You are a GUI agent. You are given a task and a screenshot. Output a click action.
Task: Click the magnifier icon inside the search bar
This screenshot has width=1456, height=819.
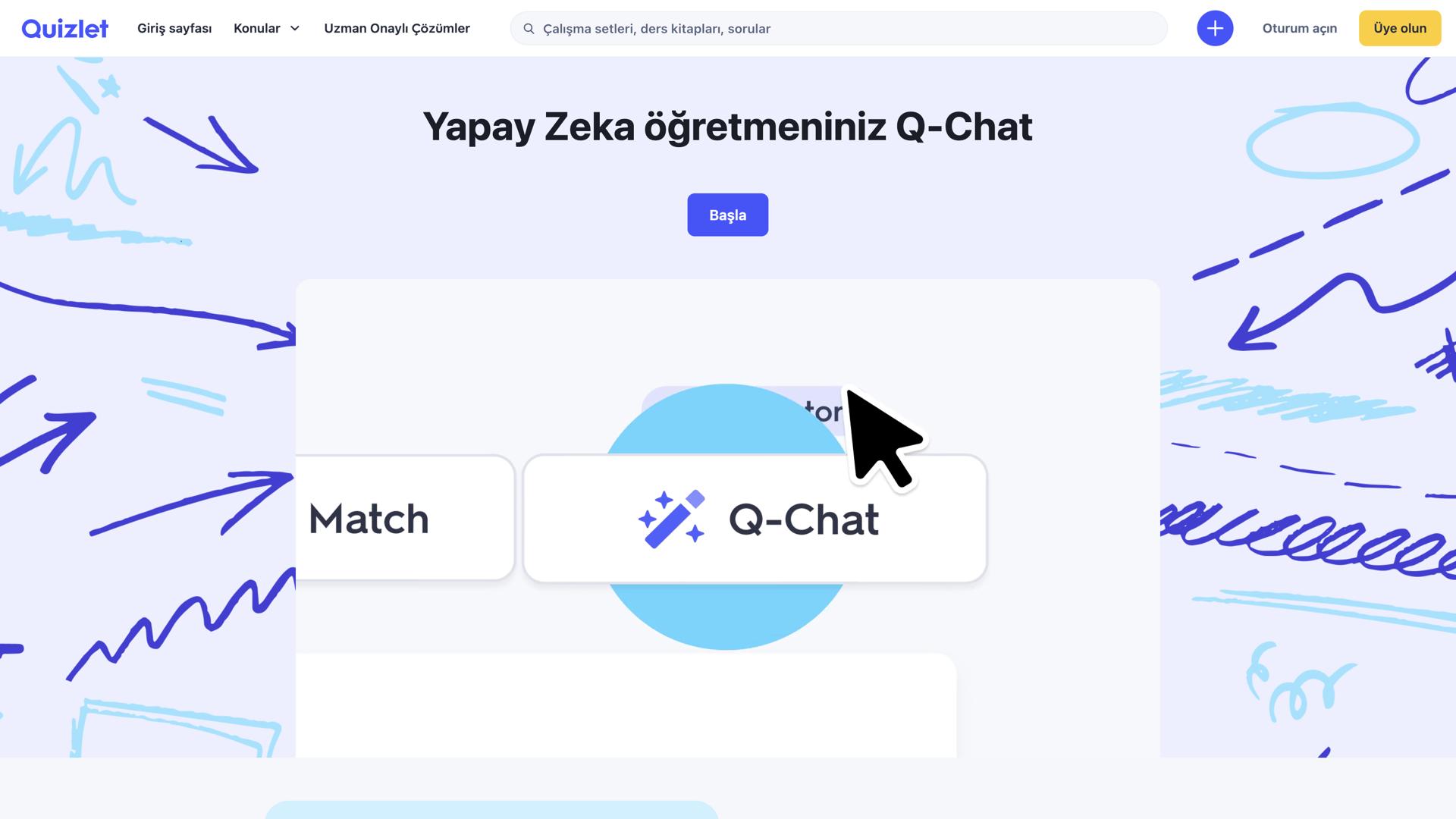point(529,28)
